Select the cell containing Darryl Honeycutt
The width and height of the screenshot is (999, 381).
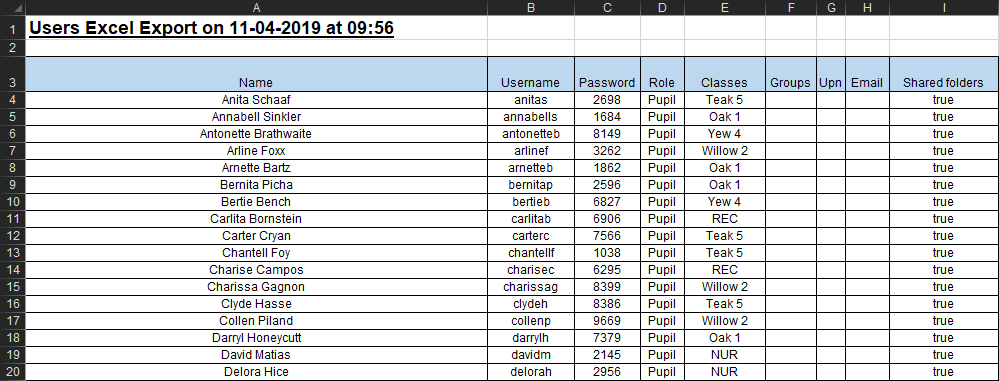(x=256, y=338)
